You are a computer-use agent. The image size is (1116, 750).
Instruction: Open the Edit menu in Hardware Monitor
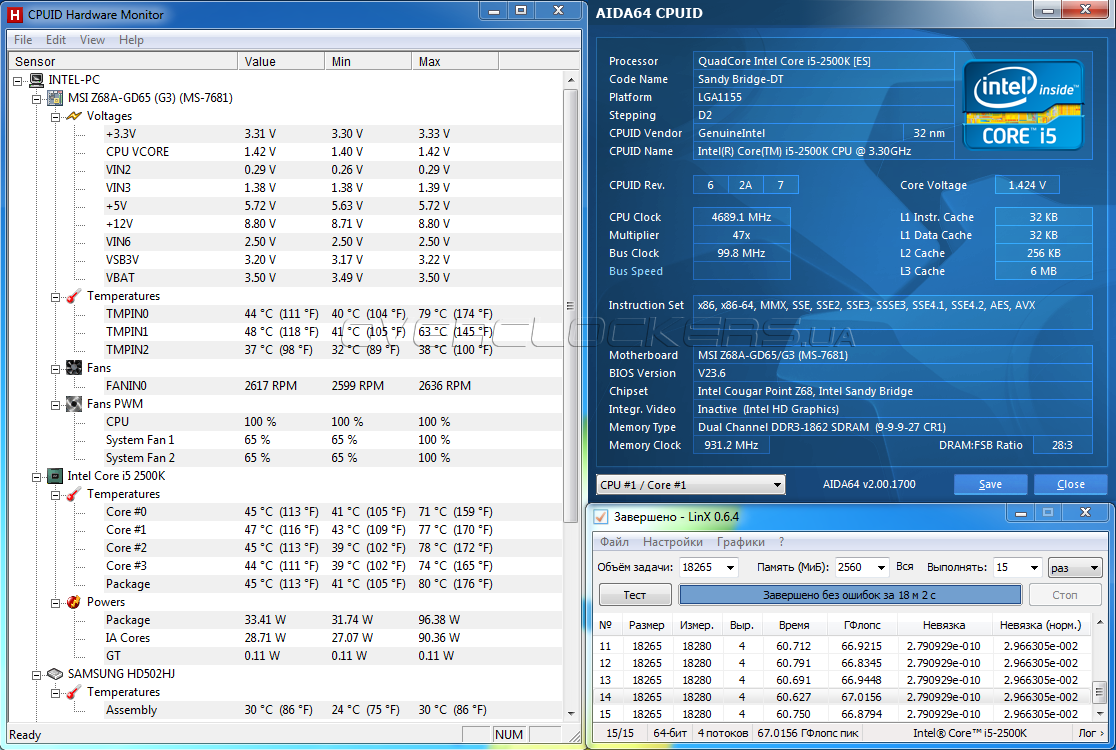click(x=56, y=40)
